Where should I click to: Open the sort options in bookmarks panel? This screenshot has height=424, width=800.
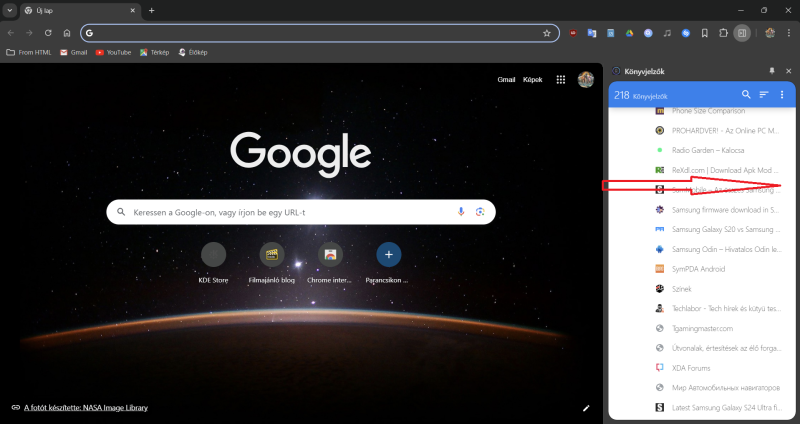(764, 94)
